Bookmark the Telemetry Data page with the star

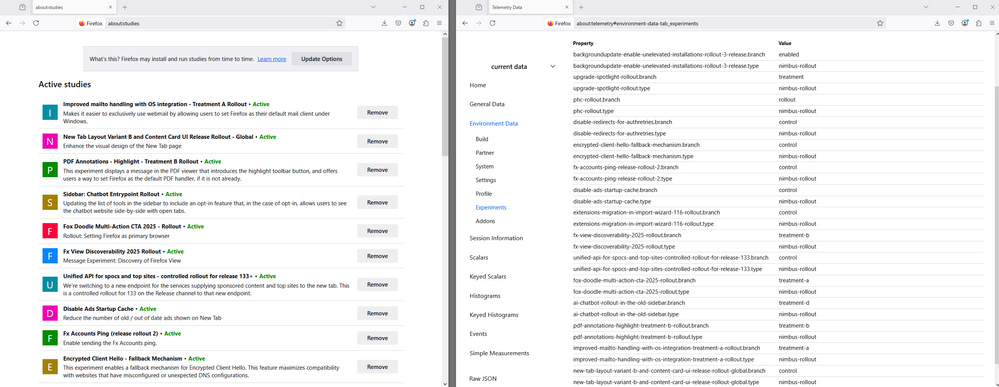pyautogui.click(x=880, y=23)
